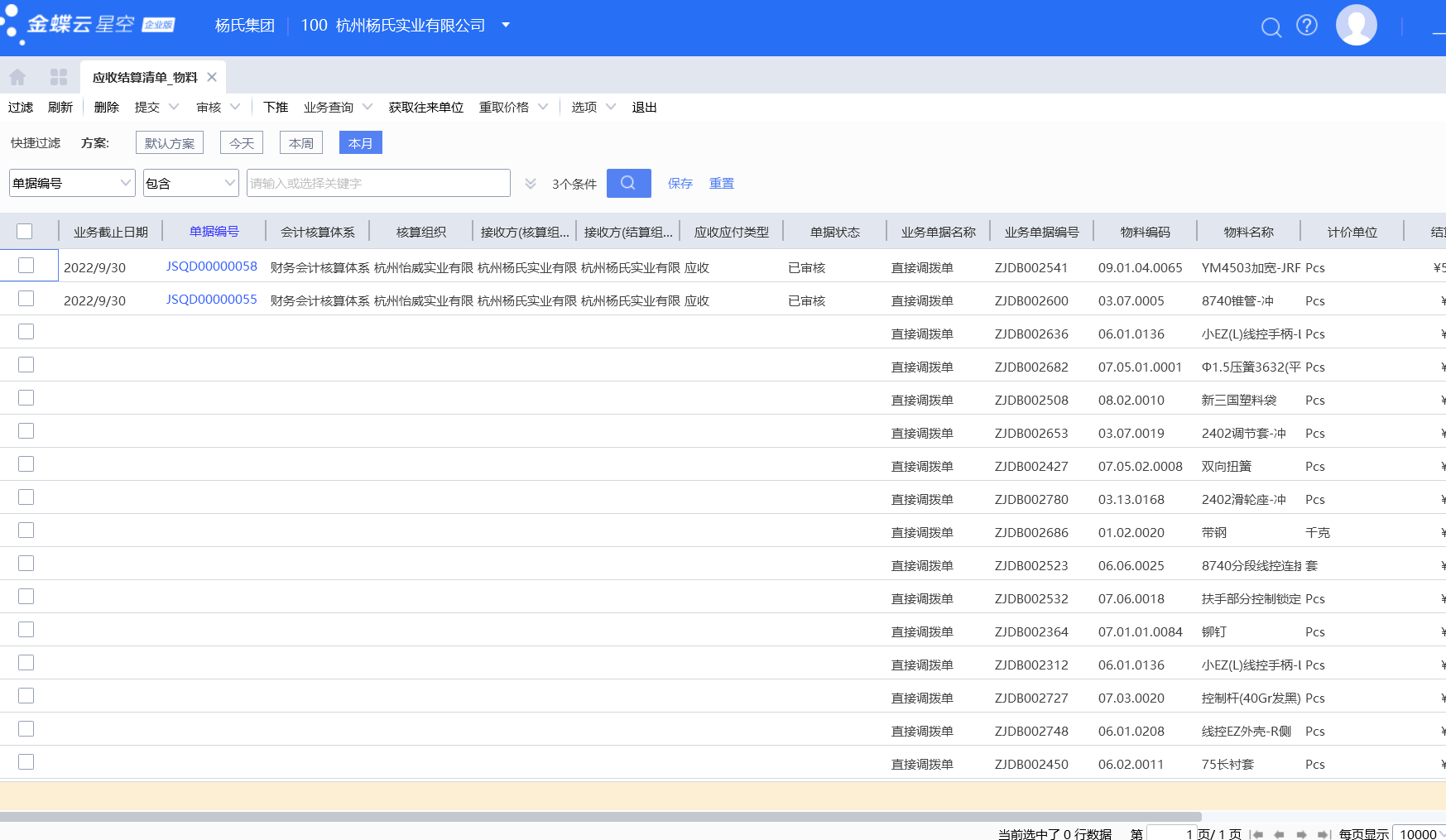Viewport: 1446px width, 840px height.
Task: Check the row with ZJDB002427
Action: [26, 463]
